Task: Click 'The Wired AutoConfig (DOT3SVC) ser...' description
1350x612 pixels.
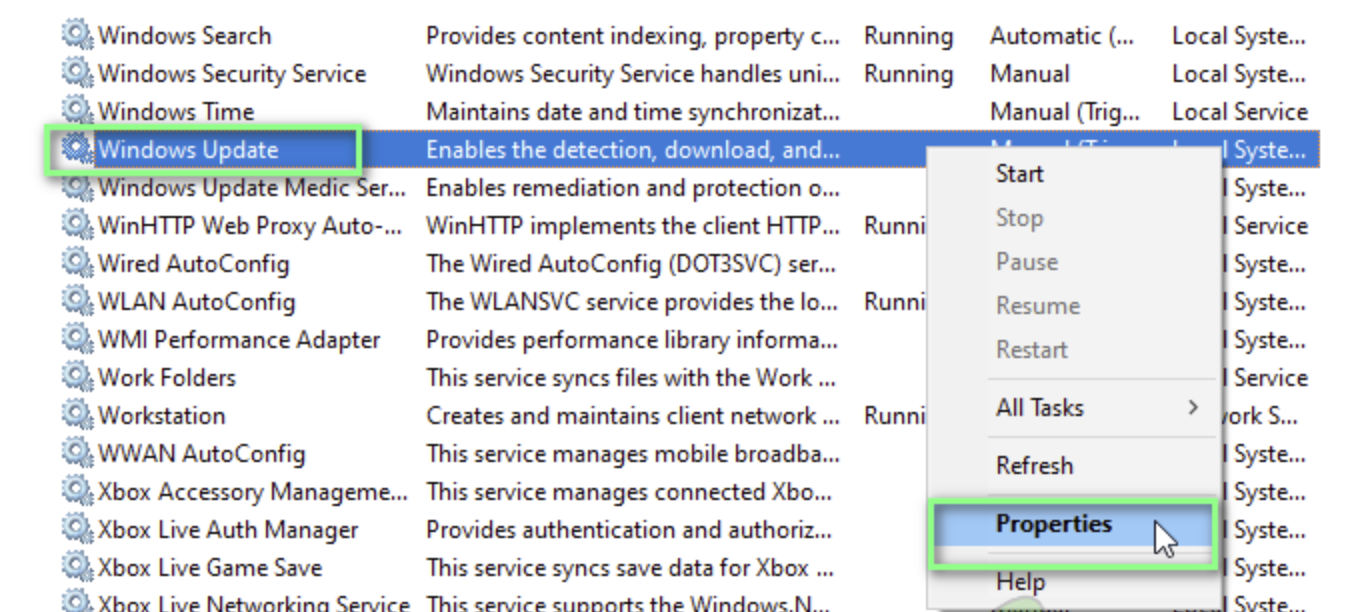Action: (633, 264)
